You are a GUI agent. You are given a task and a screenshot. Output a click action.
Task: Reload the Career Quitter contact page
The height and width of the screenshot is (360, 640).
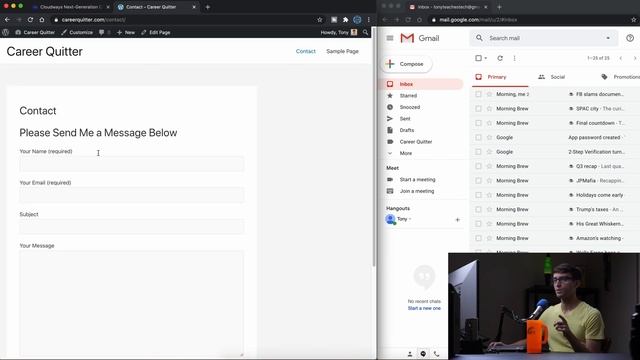(x=30, y=20)
